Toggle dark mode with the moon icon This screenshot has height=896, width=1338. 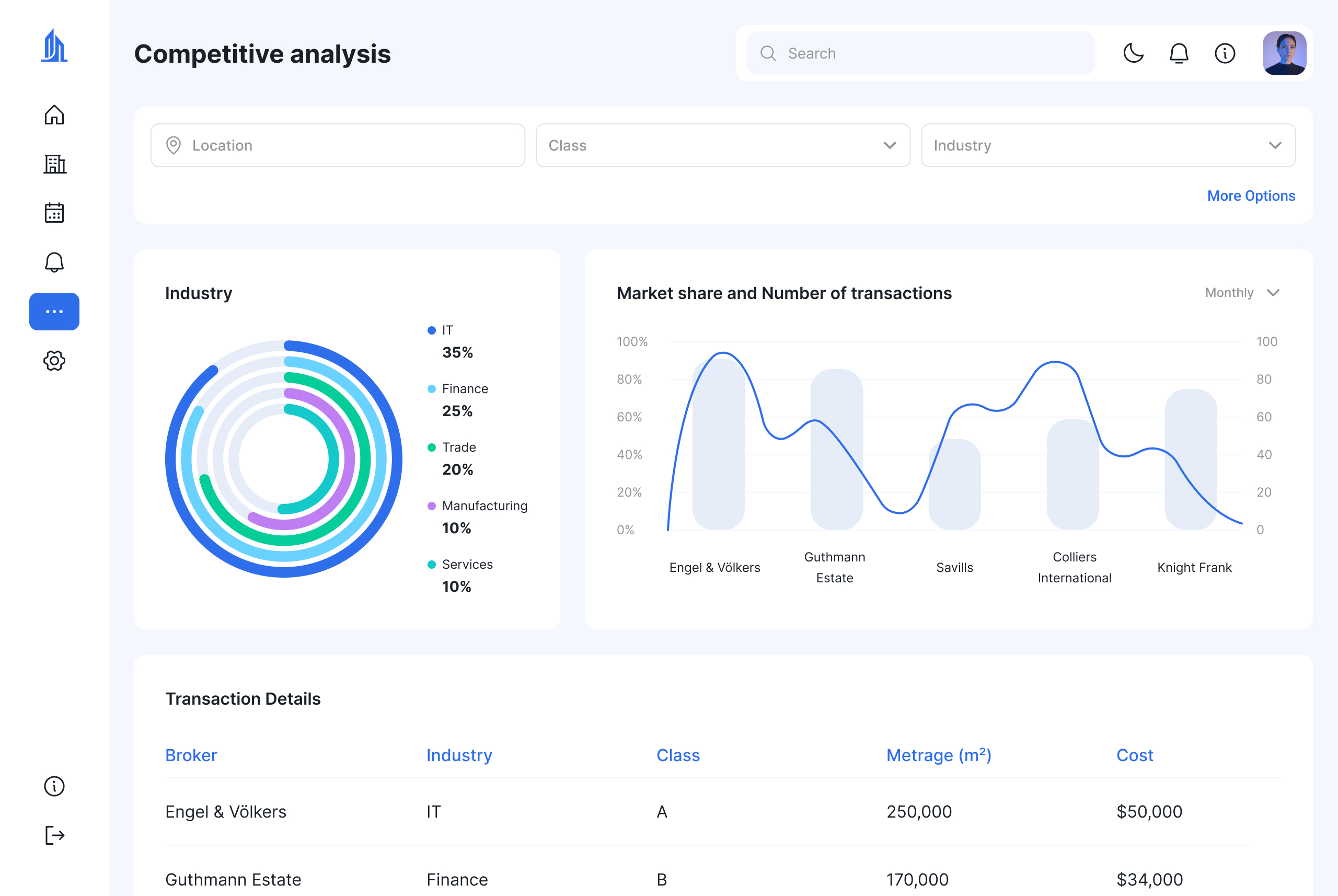point(1133,53)
